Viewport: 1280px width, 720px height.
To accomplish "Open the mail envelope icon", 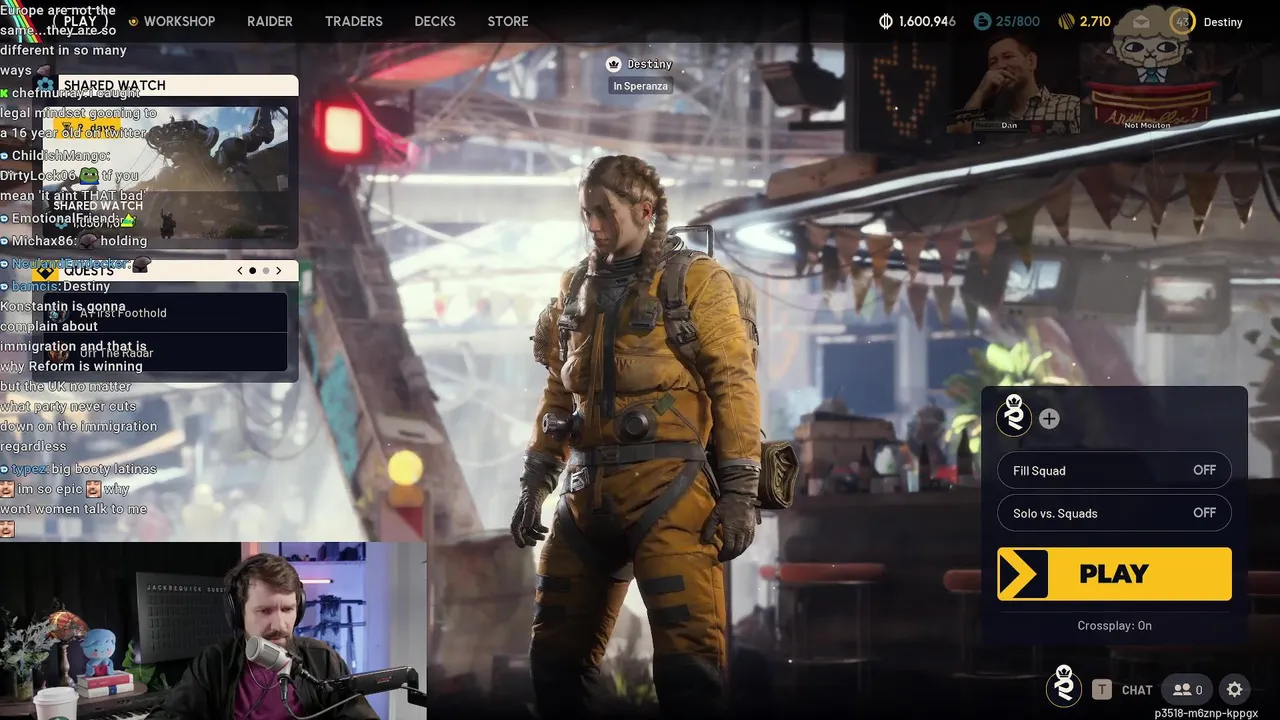I will [1142, 21].
